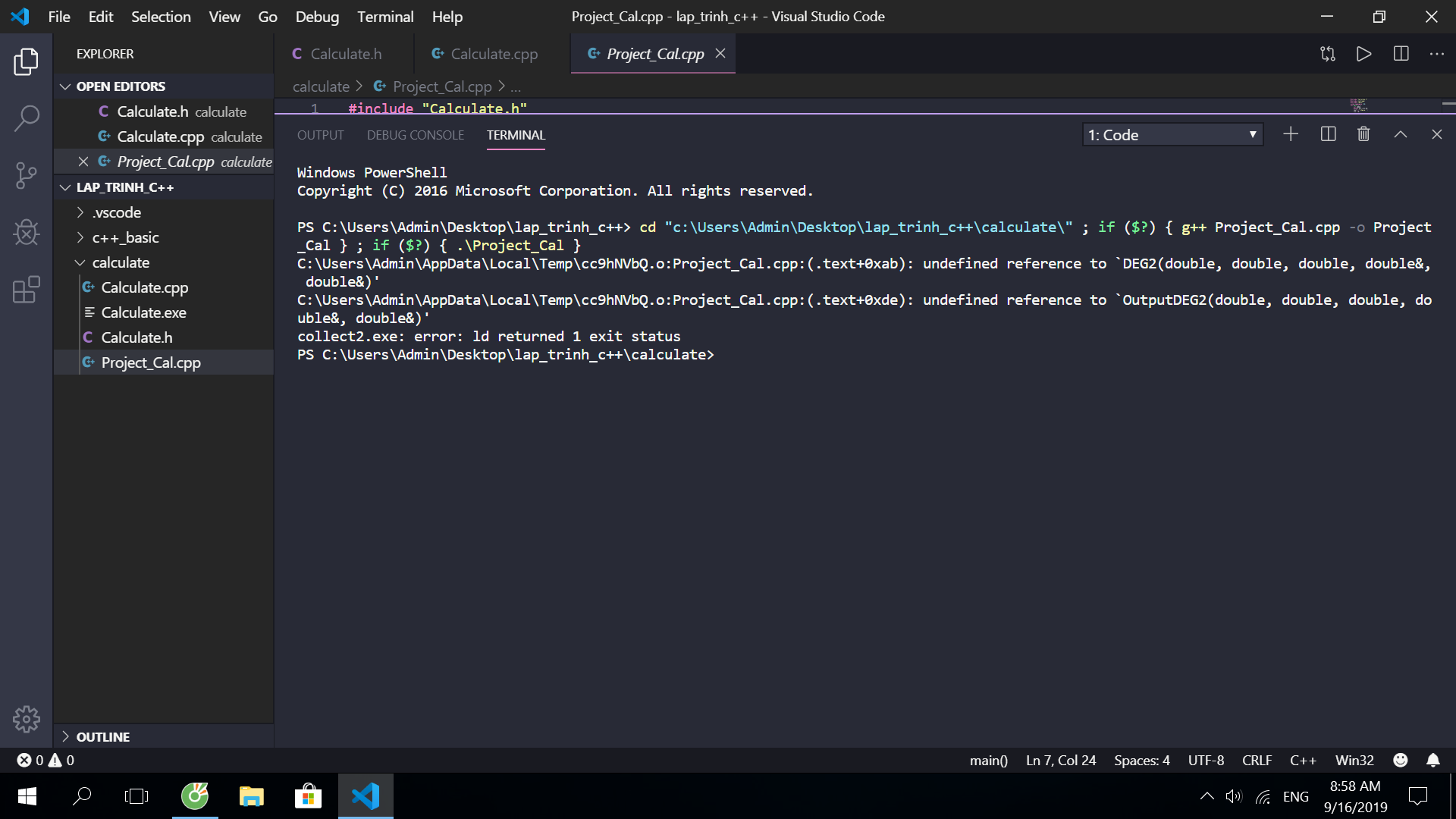This screenshot has width=1456, height=819.
Task: Open Calculate.cpp in the calculate folder tree
Action: (164, 287)
